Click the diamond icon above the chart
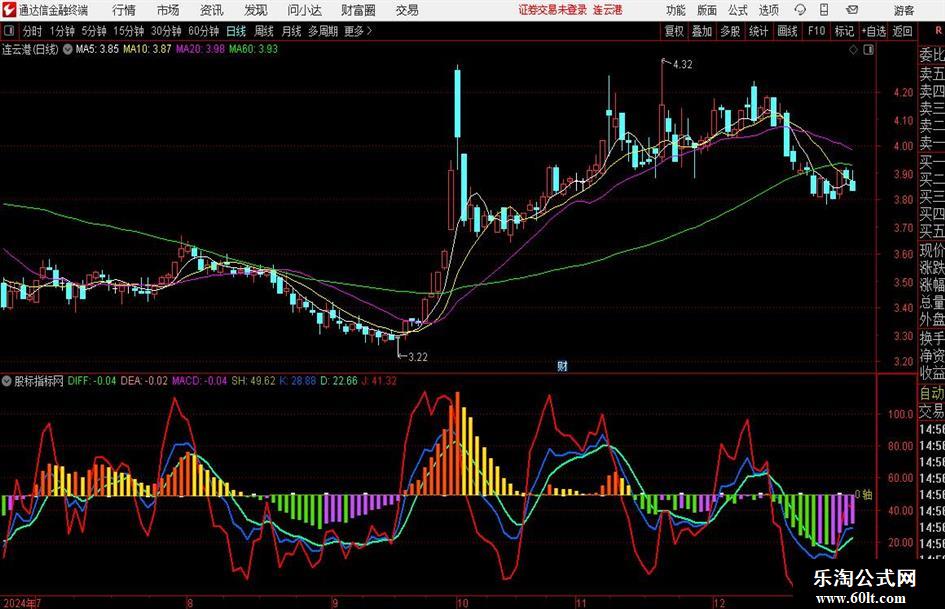The height and width of the screenshot is (609, 945). click(x=853, y=50)
